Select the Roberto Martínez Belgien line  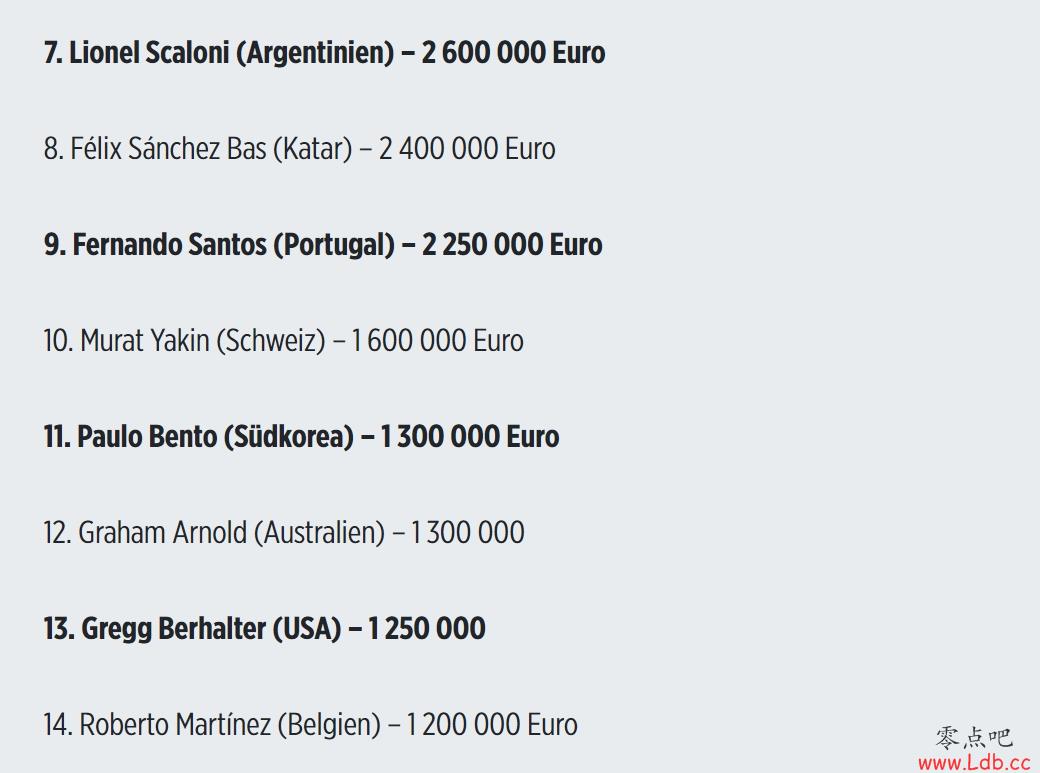point(310,725)
